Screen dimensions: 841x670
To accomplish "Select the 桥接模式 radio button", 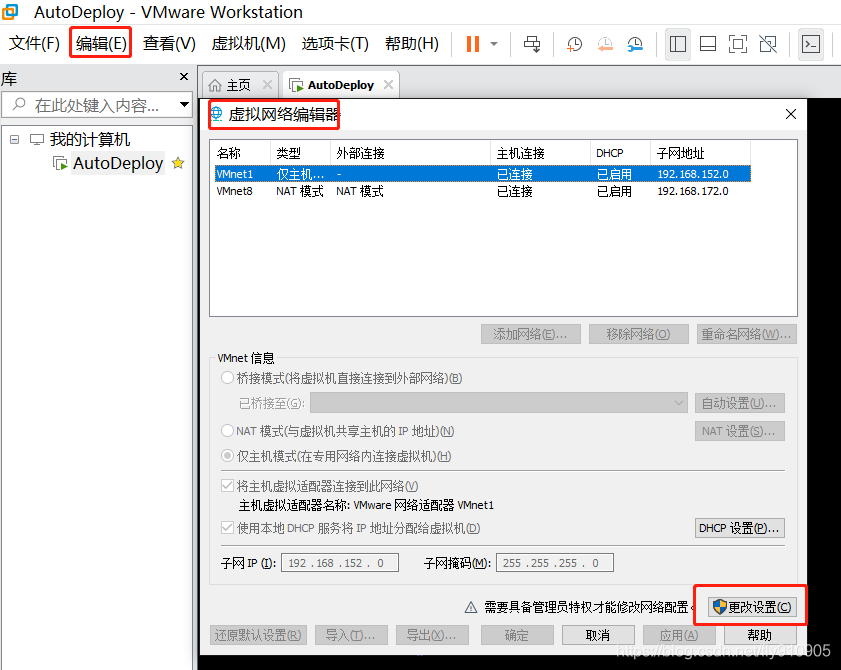I will [227, 378].
